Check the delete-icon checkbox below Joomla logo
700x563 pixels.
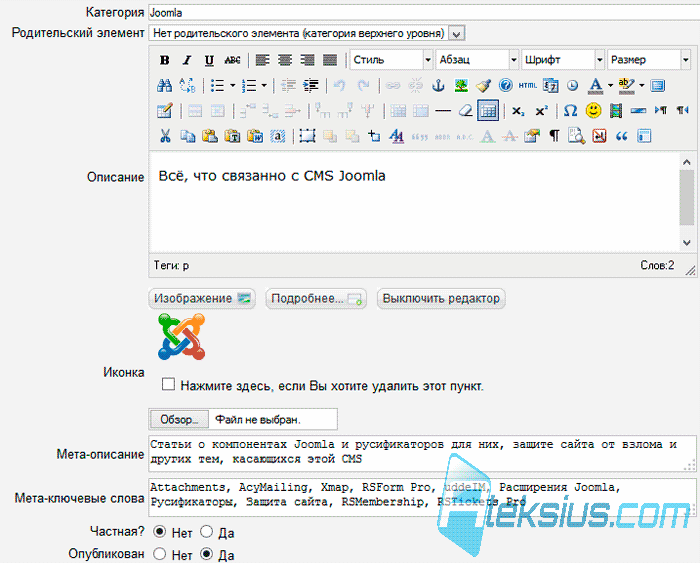[x=168, y=384]
